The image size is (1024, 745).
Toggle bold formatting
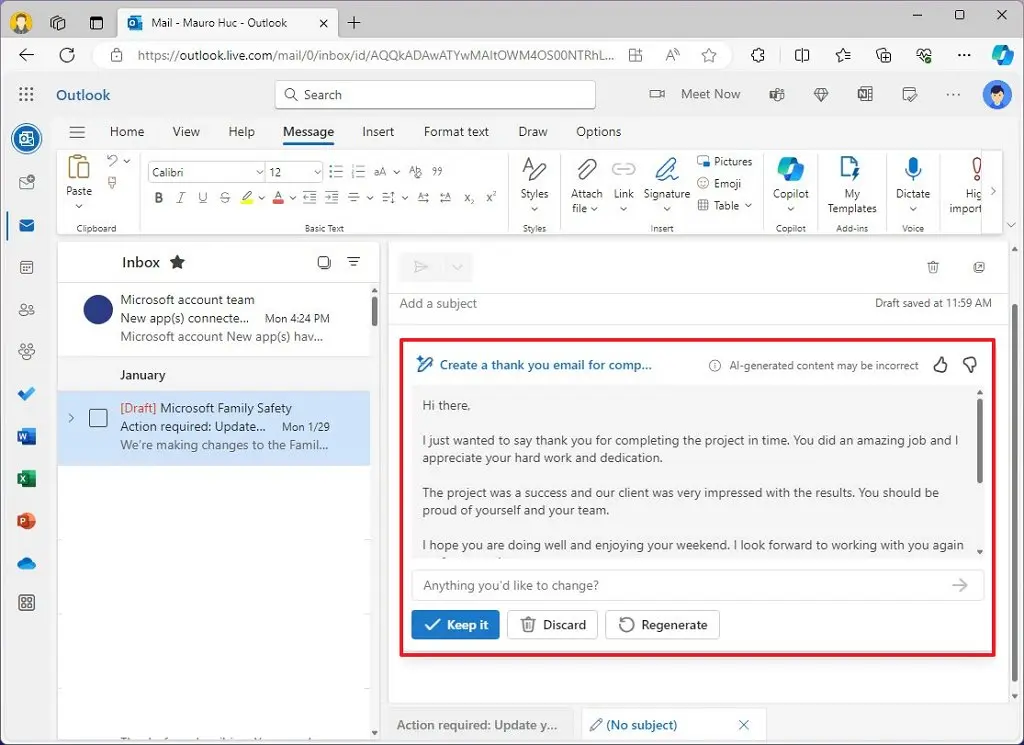tap(158, 198)
